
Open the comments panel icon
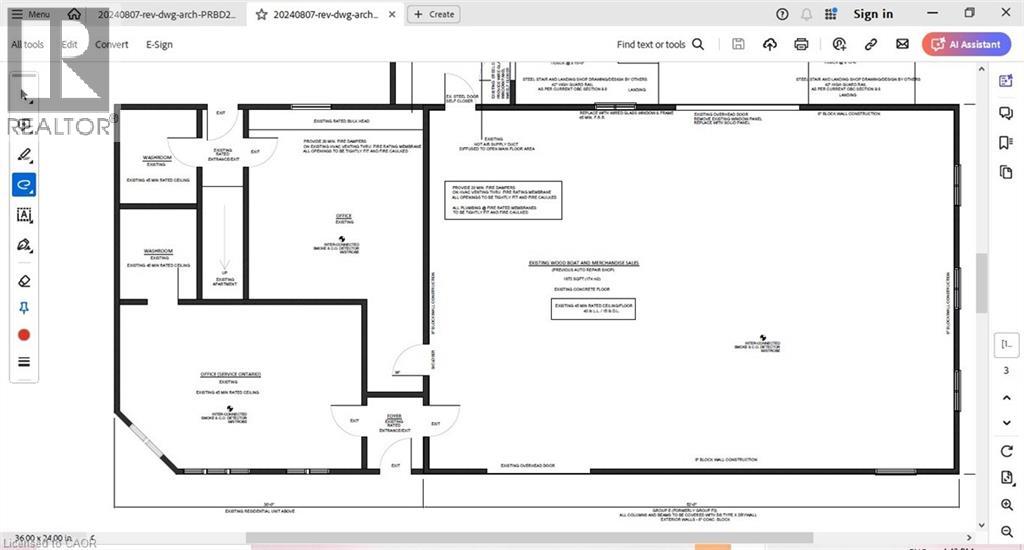(1006, 113)
